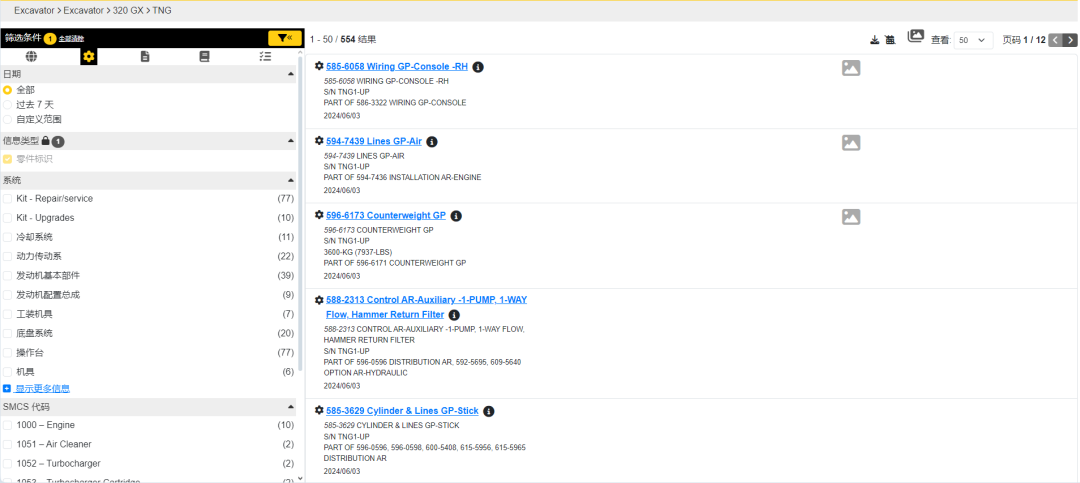This screenshot has width=1080, height=483.
Task: Click the filter count badge beside 筛选条件
Action: (50, 39)
